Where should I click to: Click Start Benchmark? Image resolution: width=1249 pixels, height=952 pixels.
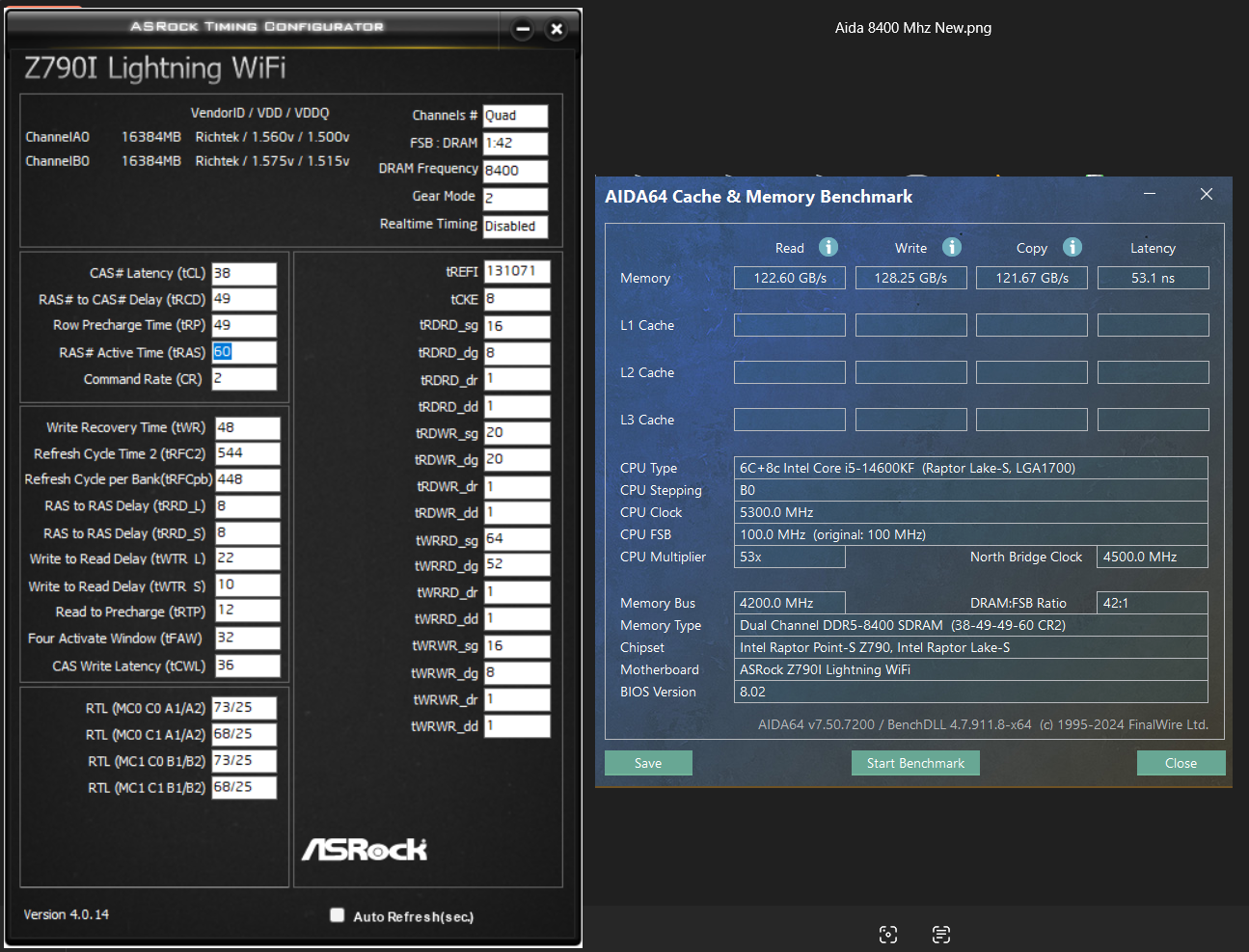coord(915,763)
